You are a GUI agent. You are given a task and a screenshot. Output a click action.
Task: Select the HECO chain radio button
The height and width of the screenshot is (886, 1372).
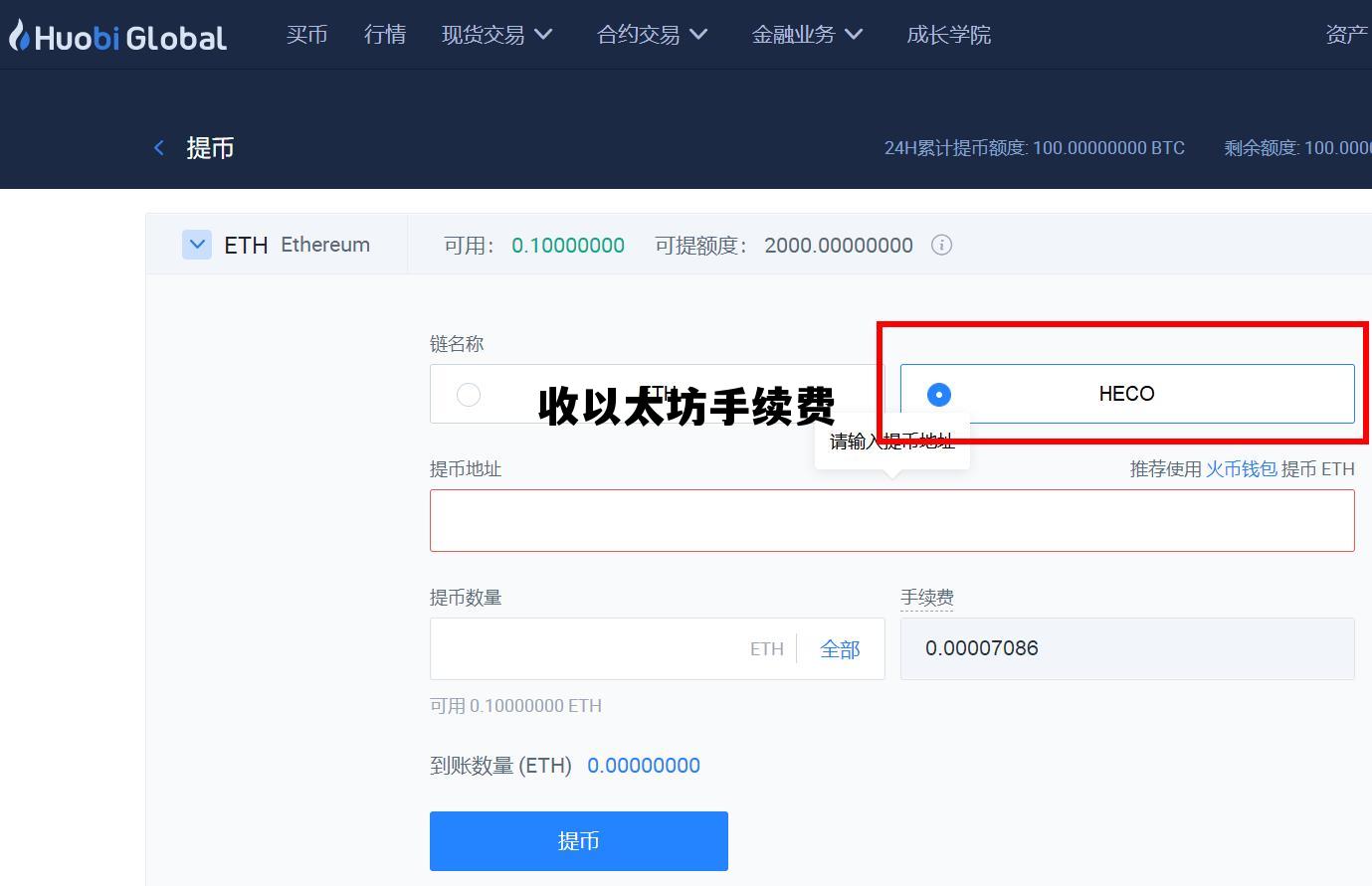coord(937,394)
